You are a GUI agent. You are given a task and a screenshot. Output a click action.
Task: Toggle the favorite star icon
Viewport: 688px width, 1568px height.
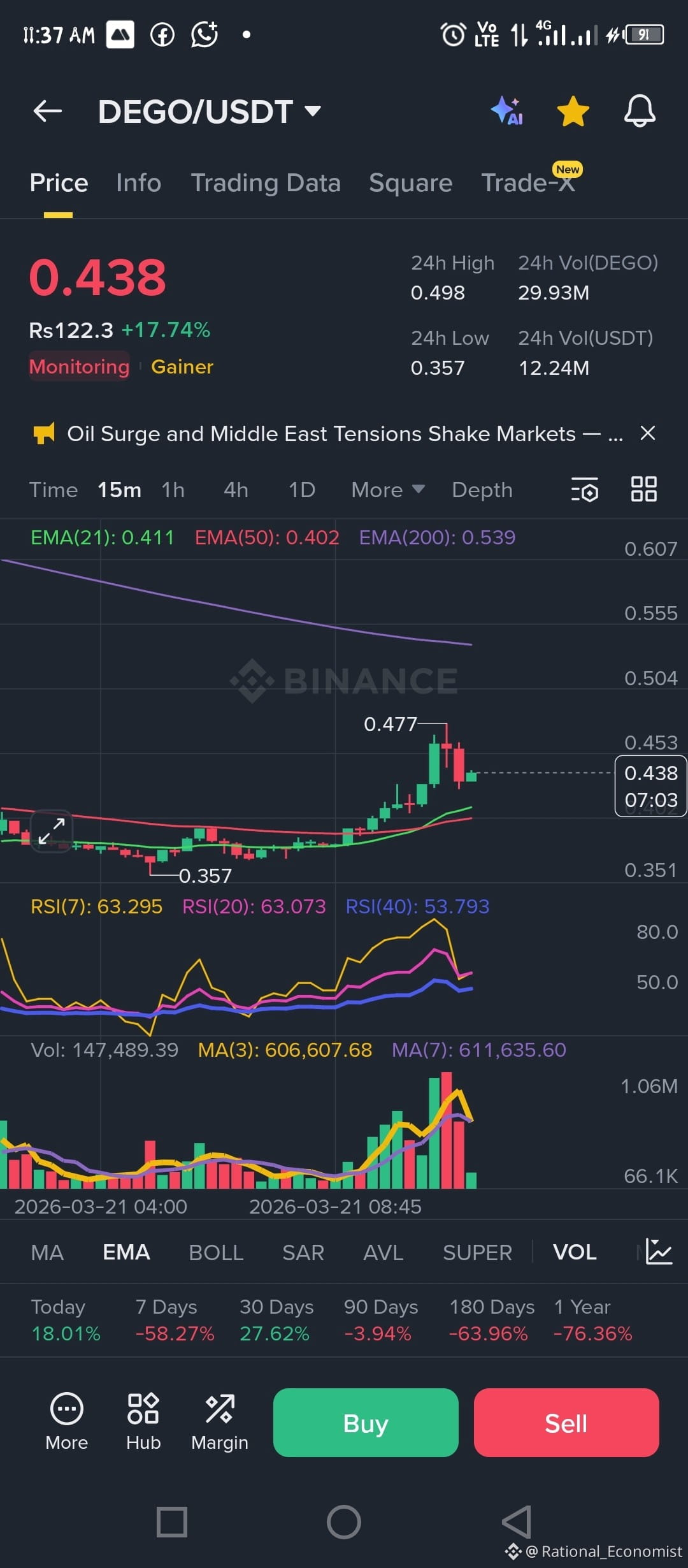573,111
